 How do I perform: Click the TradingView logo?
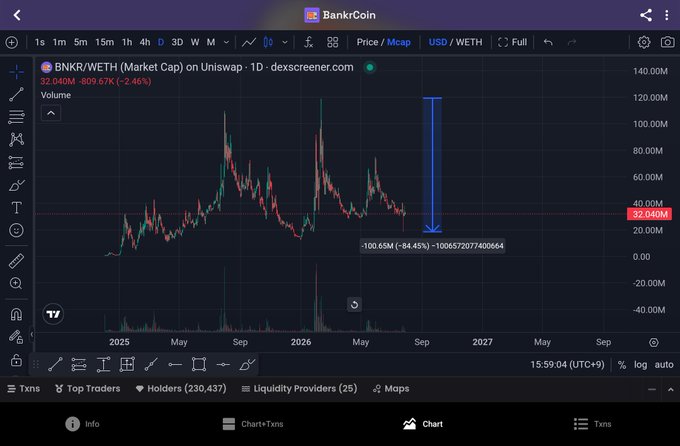tap(53, 314)
